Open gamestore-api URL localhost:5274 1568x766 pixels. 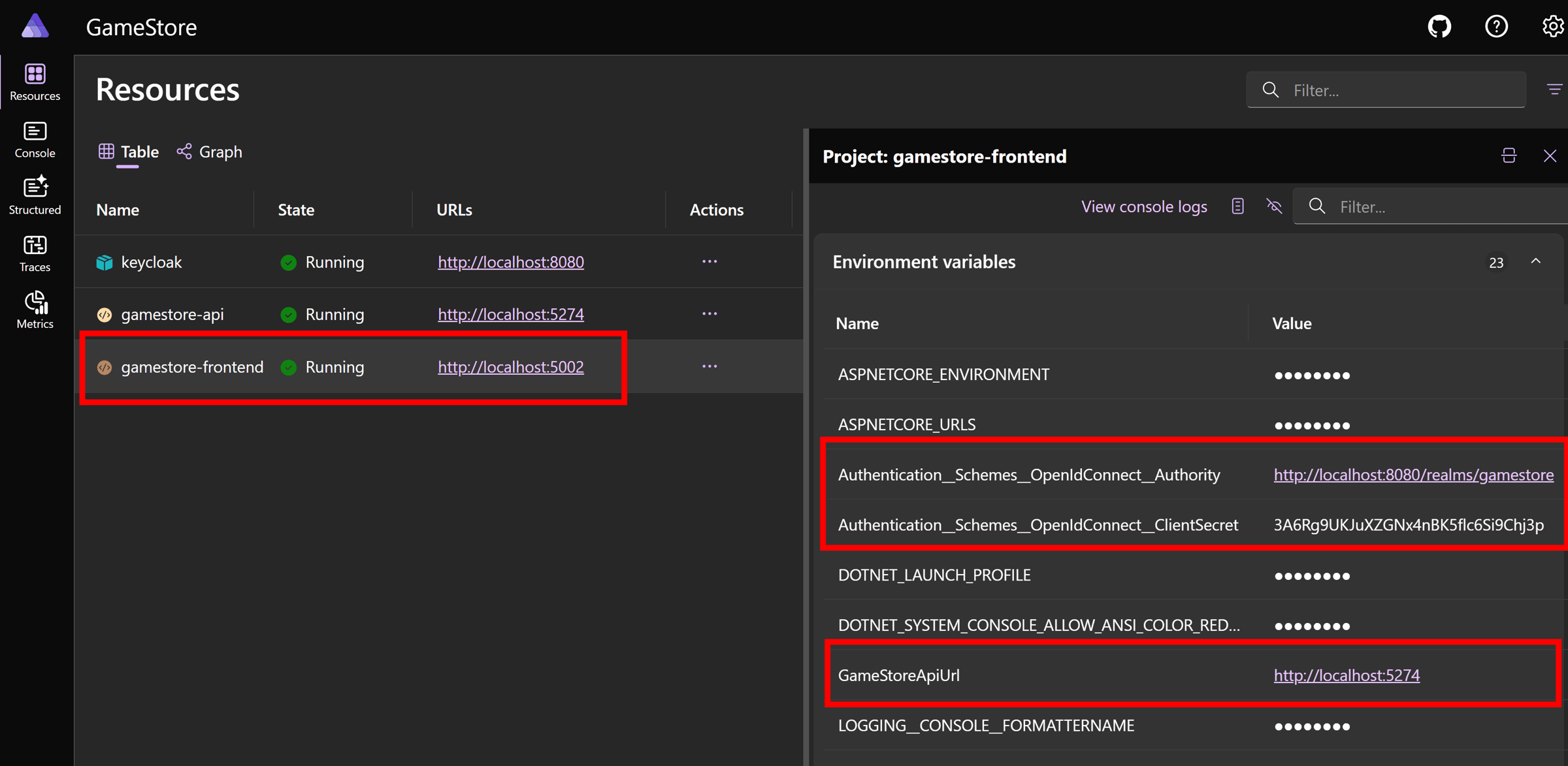[x=511, y=315]
